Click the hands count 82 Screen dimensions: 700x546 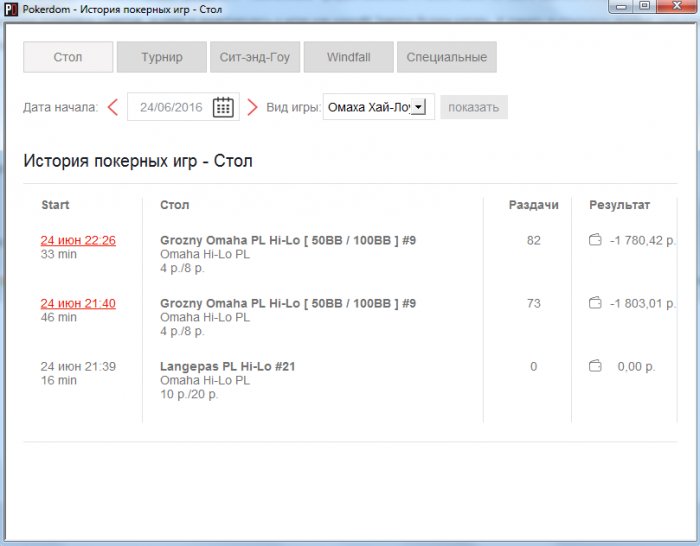[x=533, y=240]
